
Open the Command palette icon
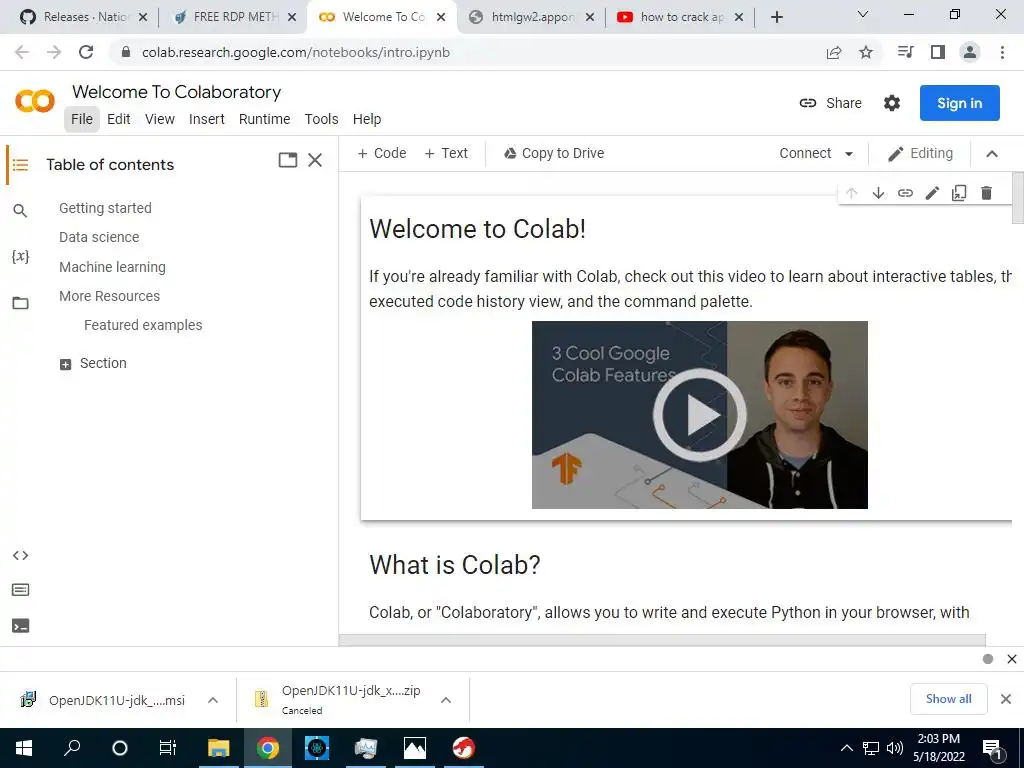[x=20, y=590]
